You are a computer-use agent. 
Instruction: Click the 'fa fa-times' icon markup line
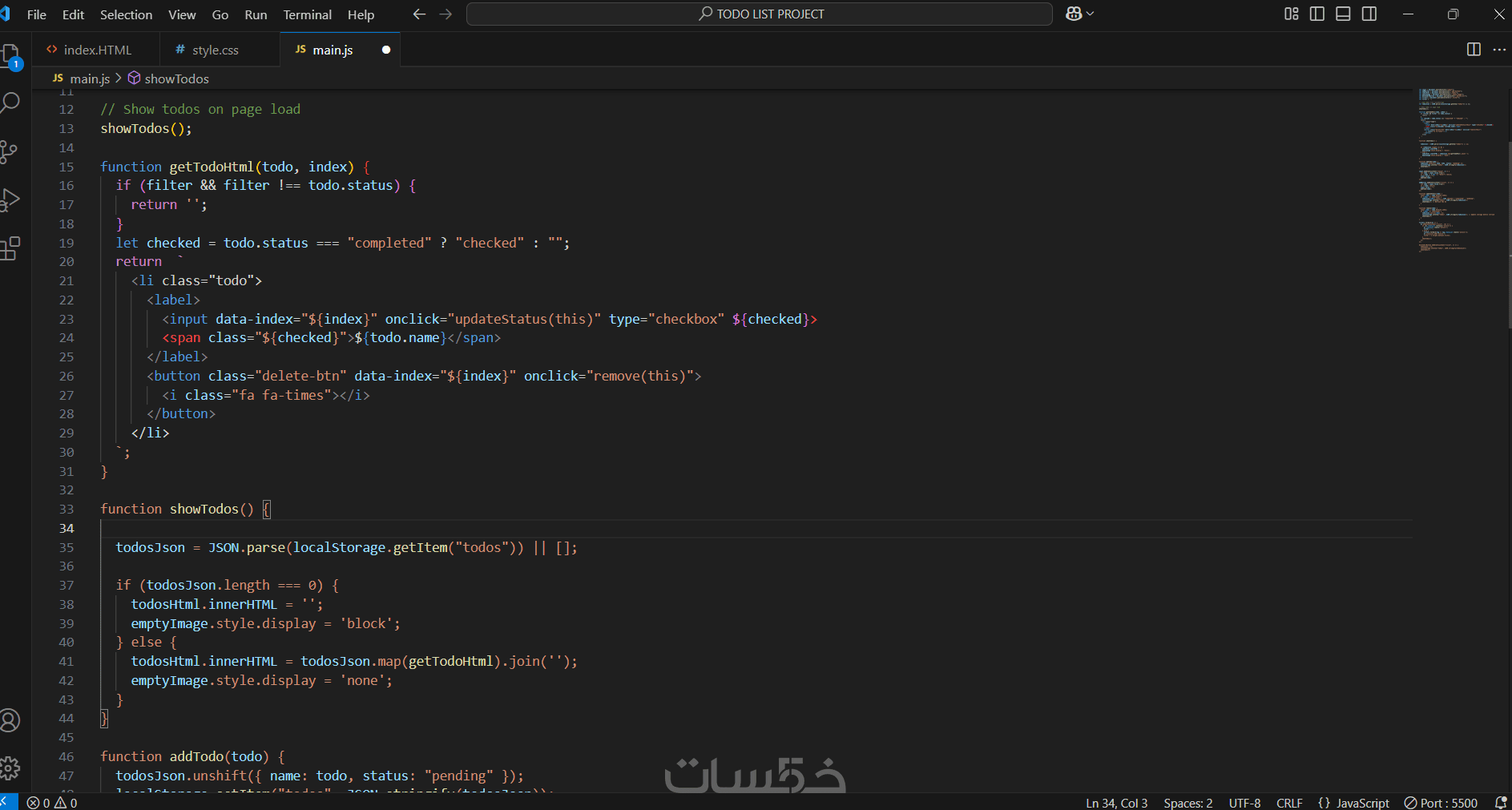[266, 395]
